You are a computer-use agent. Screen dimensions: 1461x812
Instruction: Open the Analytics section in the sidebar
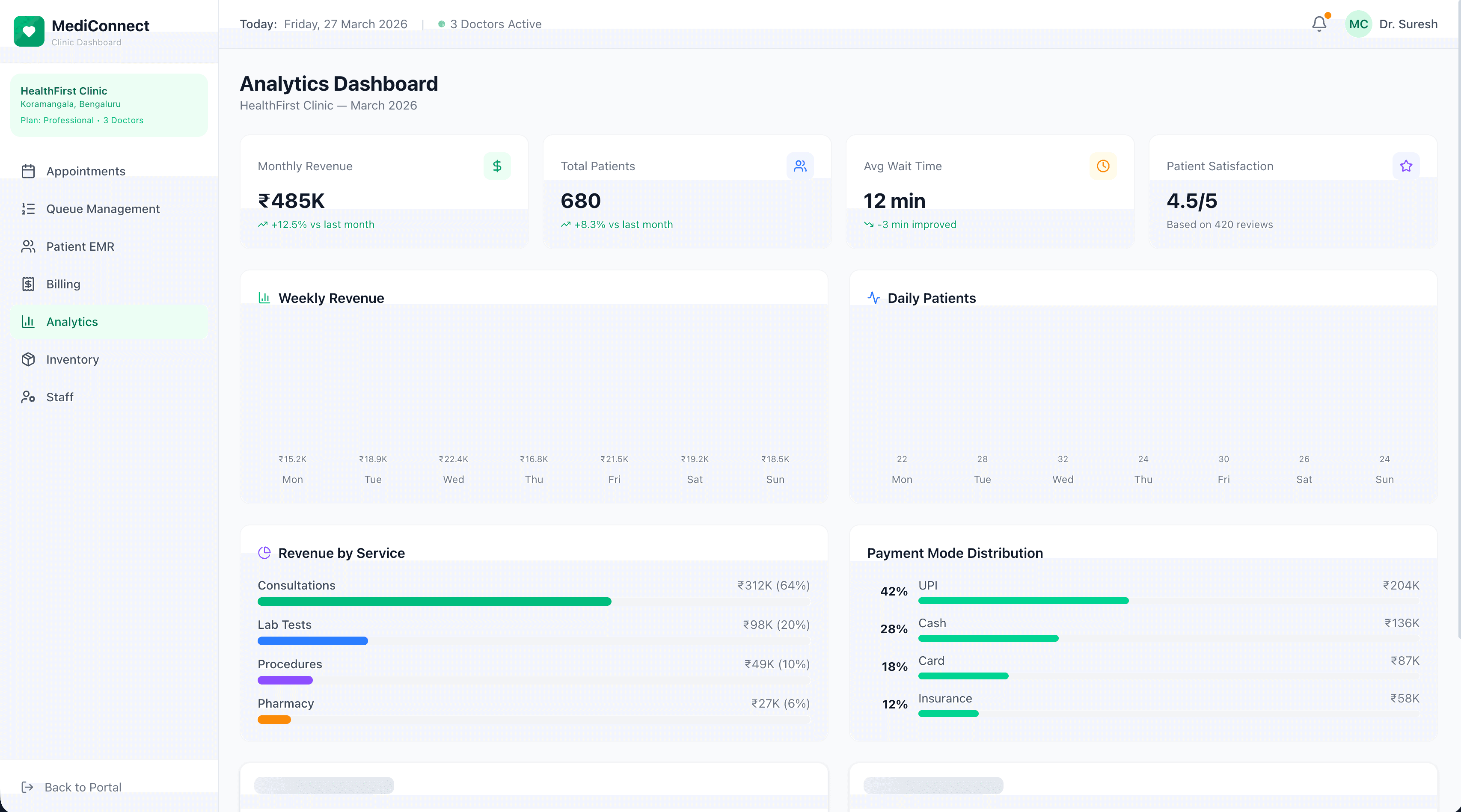click(72, 322)
